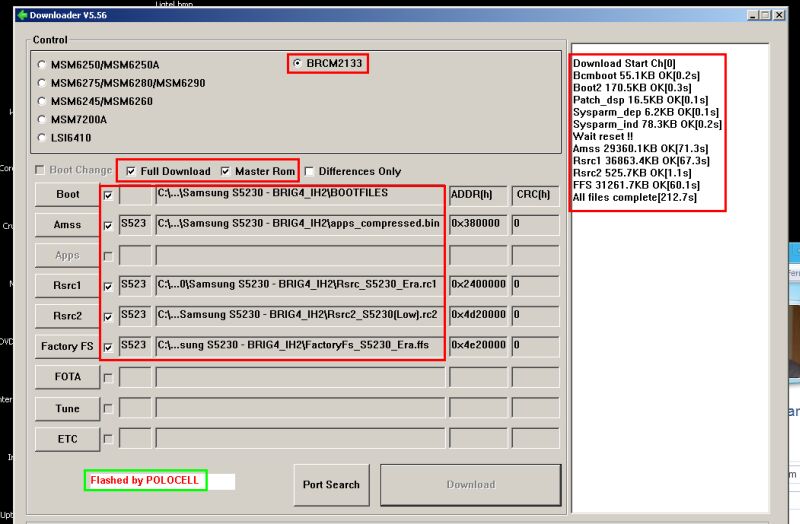Click the 'All files complete[212.7s]' log line
800x524 pixels.
click(x=635, y=197)
